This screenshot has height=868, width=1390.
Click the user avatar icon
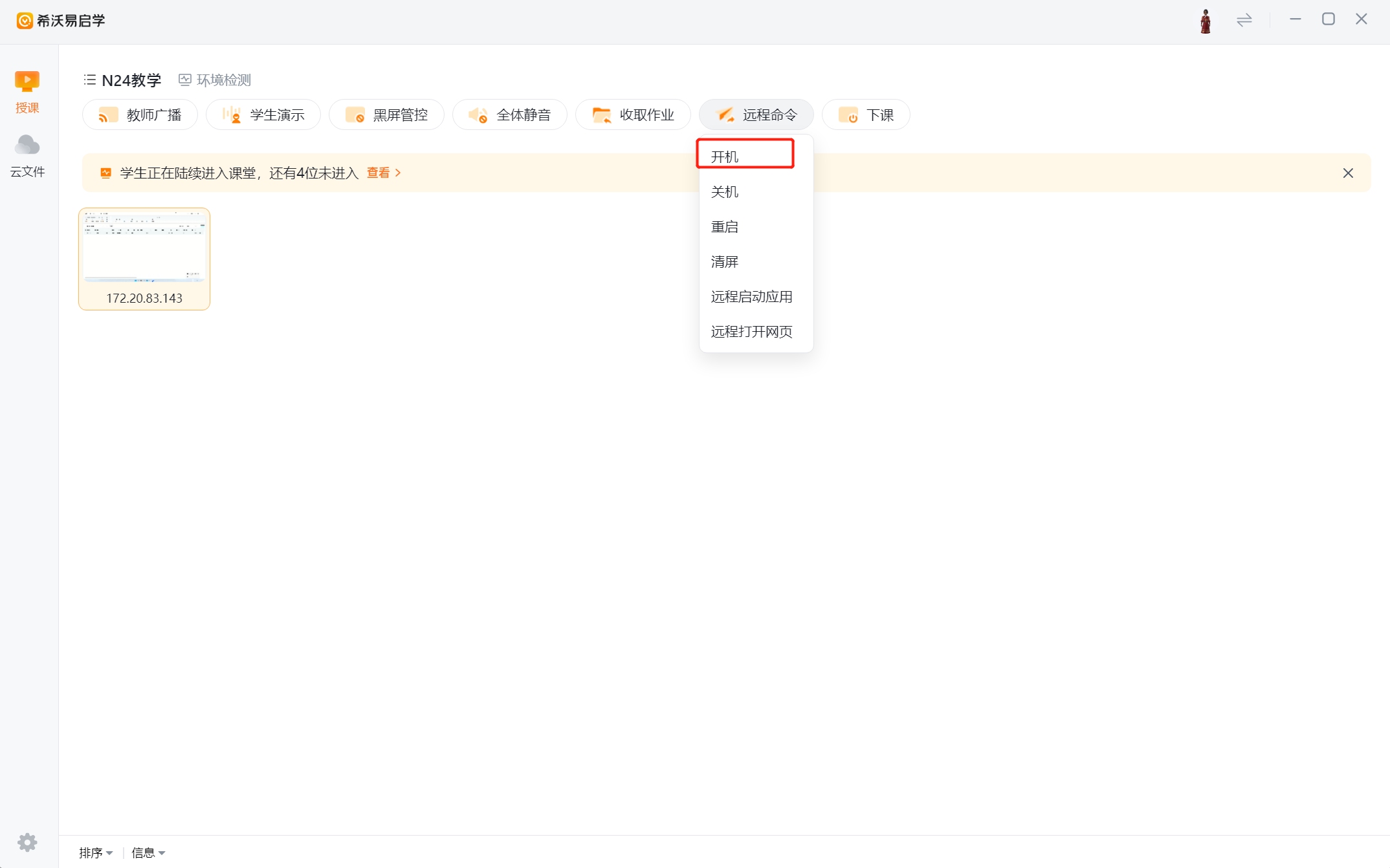pos(1205,21)
